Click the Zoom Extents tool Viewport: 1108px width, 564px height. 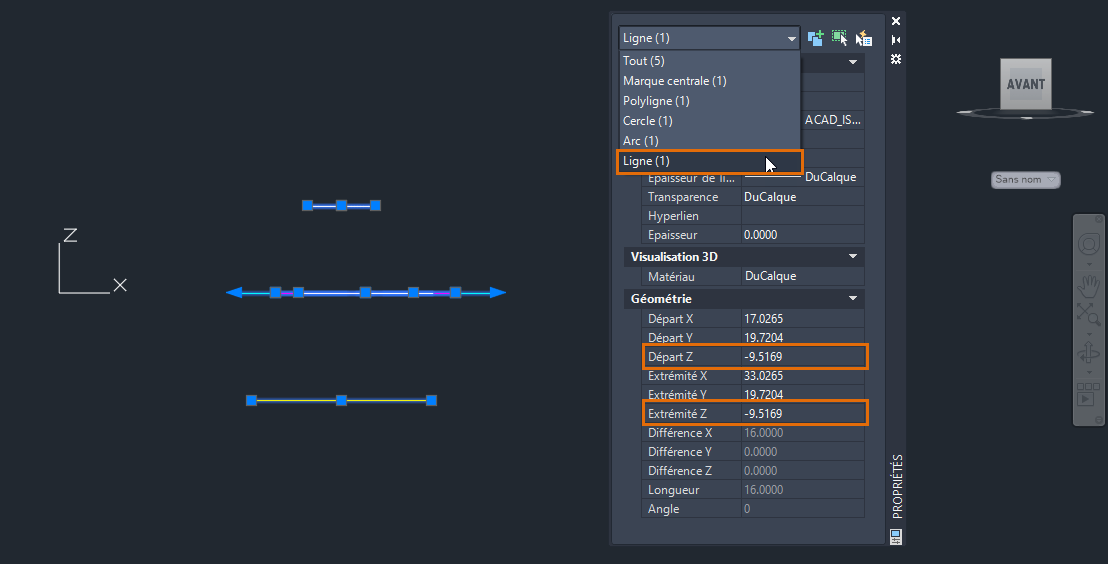pos(1088,314)
